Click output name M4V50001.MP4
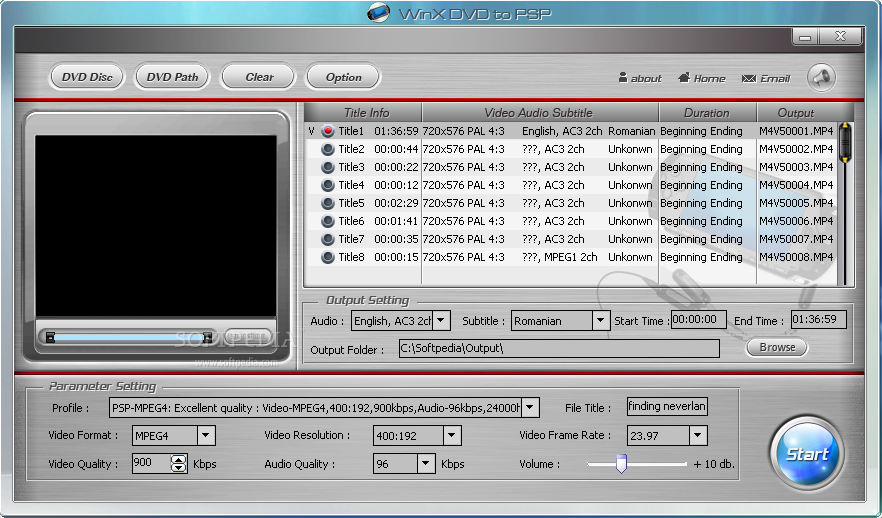This screenshot has height=518, width=882. (x=796, y=131)
